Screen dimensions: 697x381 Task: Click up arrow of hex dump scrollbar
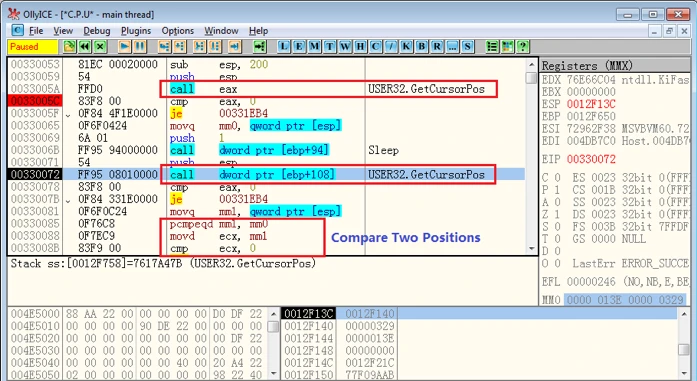click(x=273, y=314)
